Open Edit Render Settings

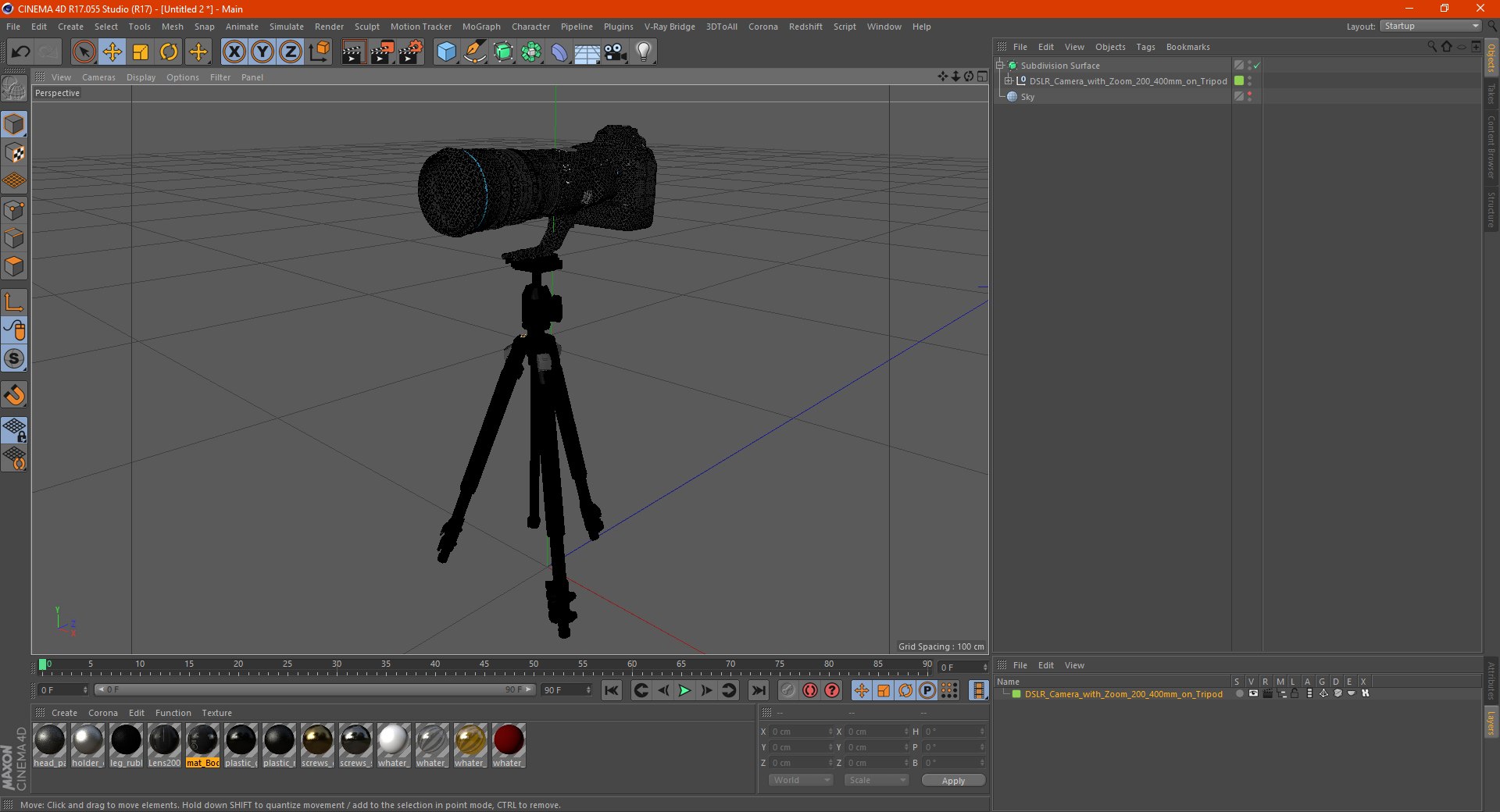click(x=411, y=52)
